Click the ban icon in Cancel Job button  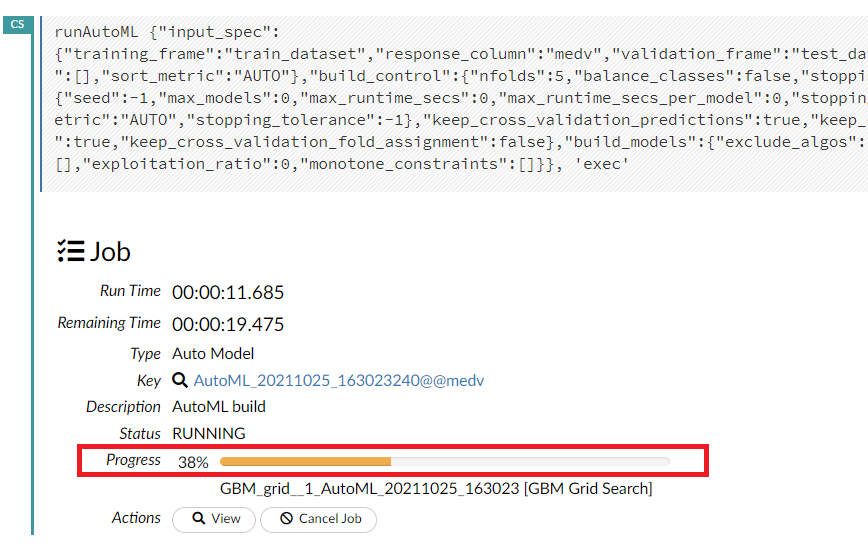[x=286, y=519]
